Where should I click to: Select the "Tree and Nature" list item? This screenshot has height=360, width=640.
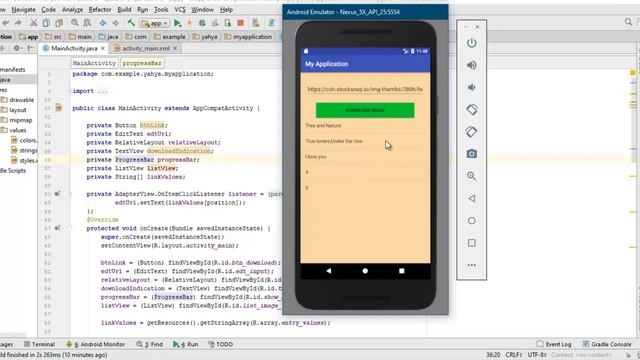point(365,126)
